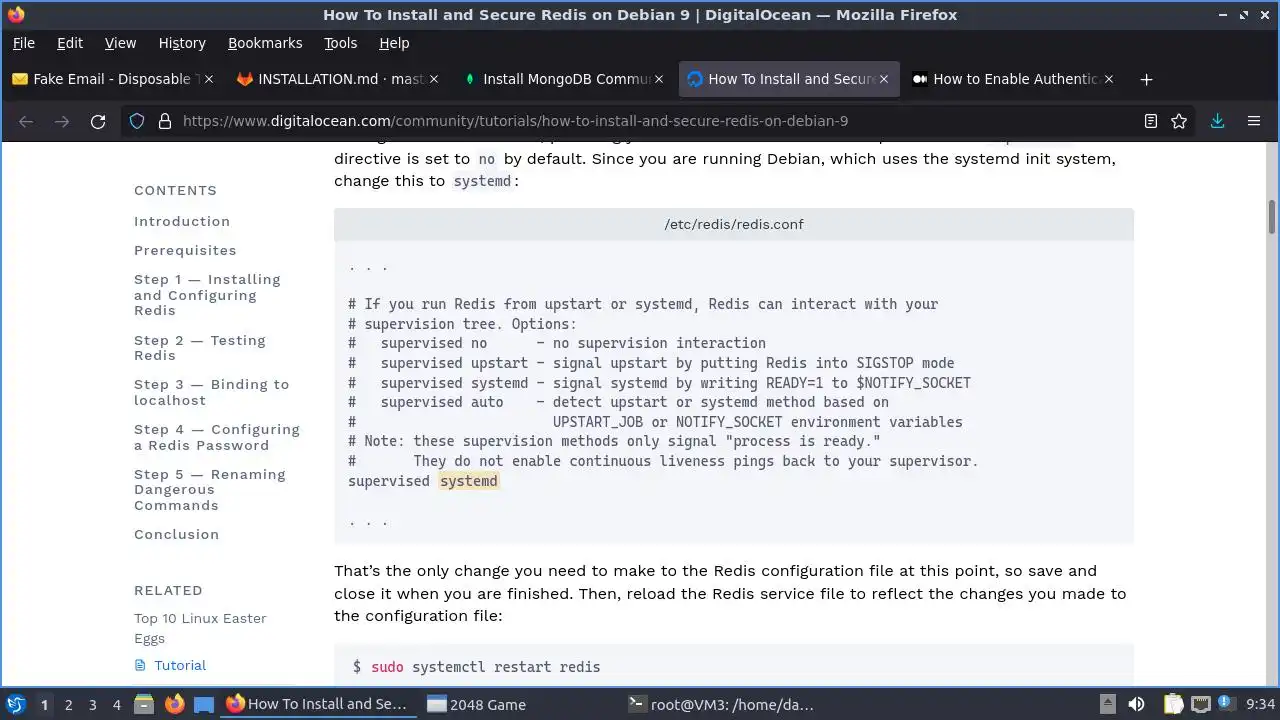Image resolution: width=1280 pixels, height=720 pixels.
Task: Open related Top 10 Linux Easter Eggs
Action: pos(200,628)
